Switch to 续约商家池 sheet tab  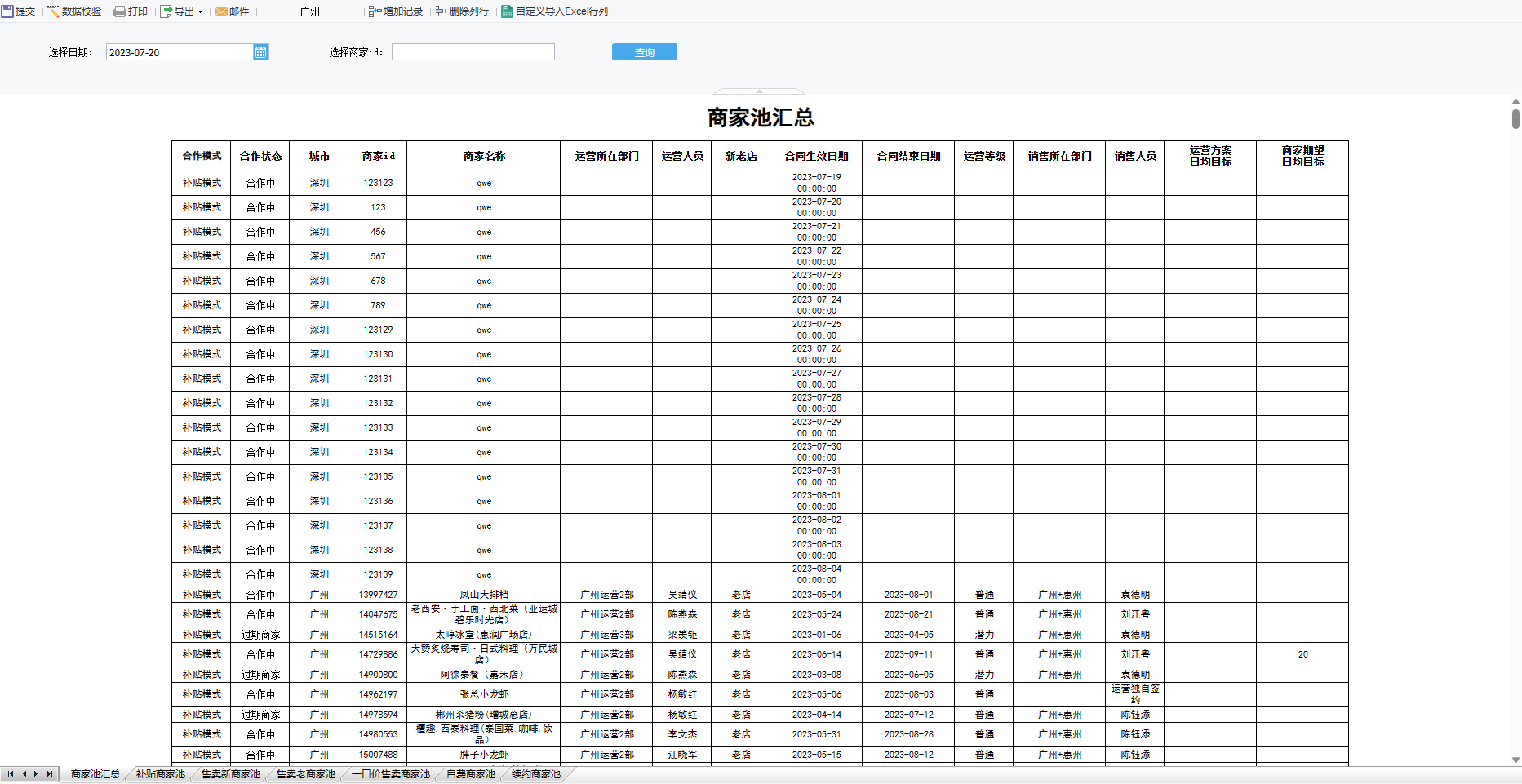click(x=535, y=774)
